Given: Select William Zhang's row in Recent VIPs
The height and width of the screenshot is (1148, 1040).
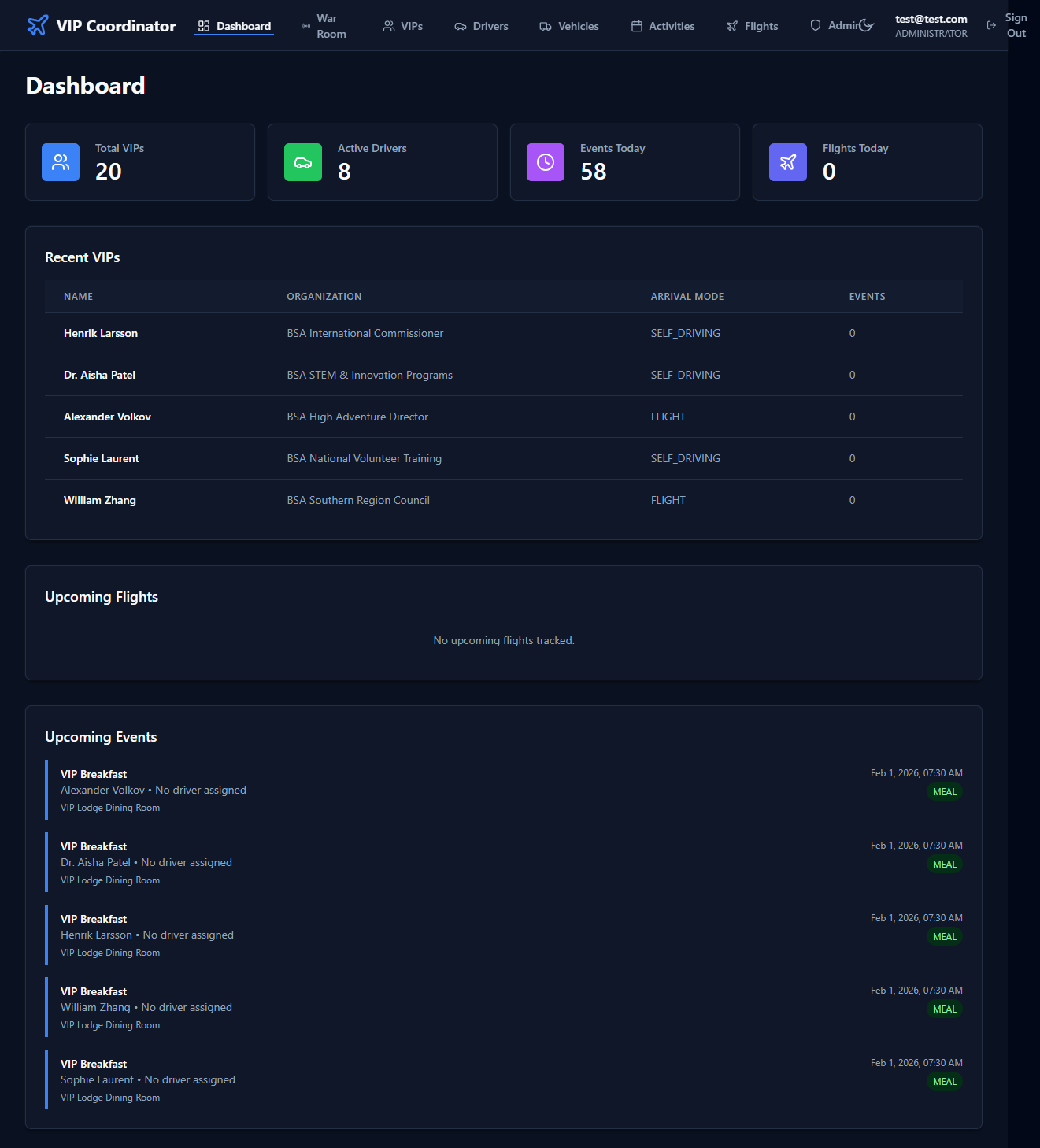Looking at the screenshot, I should click(x=100, y=500).
